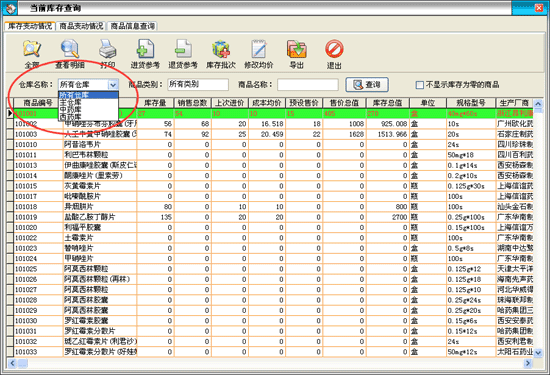Sort by 库存量 column header
The height and width of the screenshot is (375, 550).
[155, 103]
